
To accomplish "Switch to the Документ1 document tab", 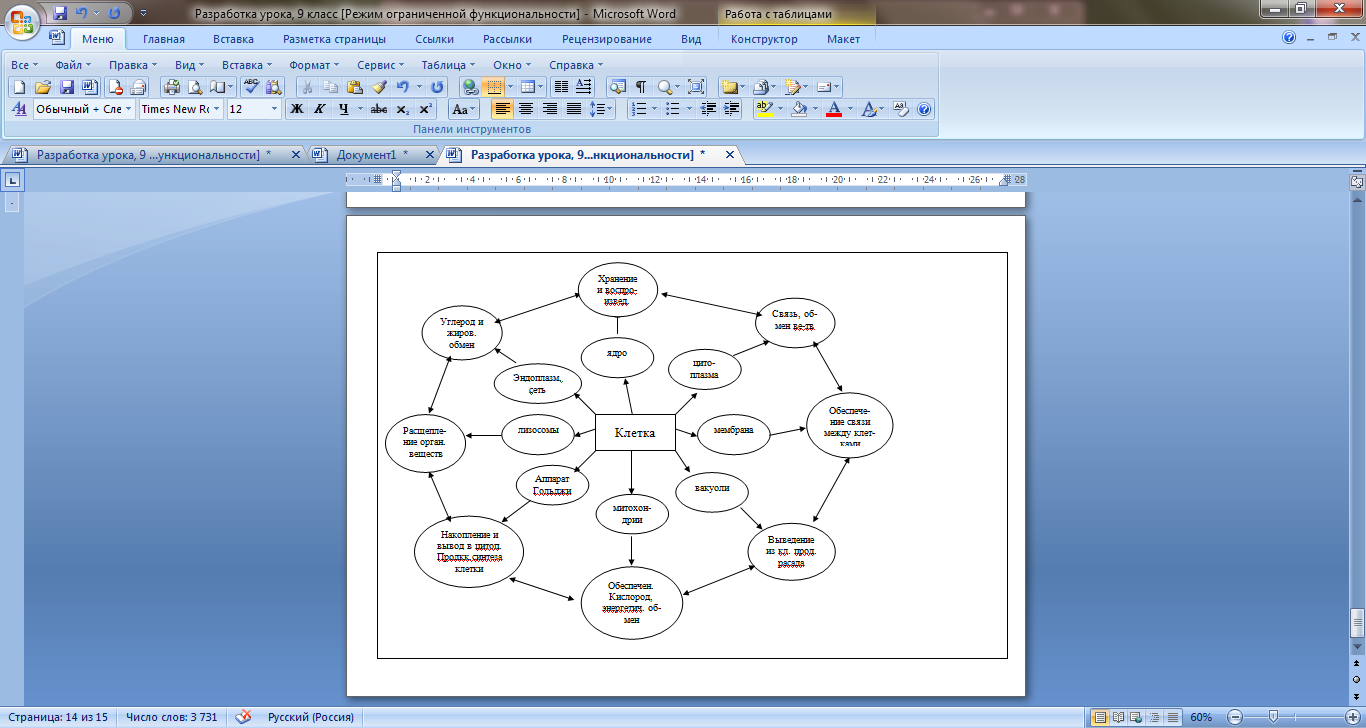I will pos(366,155).
